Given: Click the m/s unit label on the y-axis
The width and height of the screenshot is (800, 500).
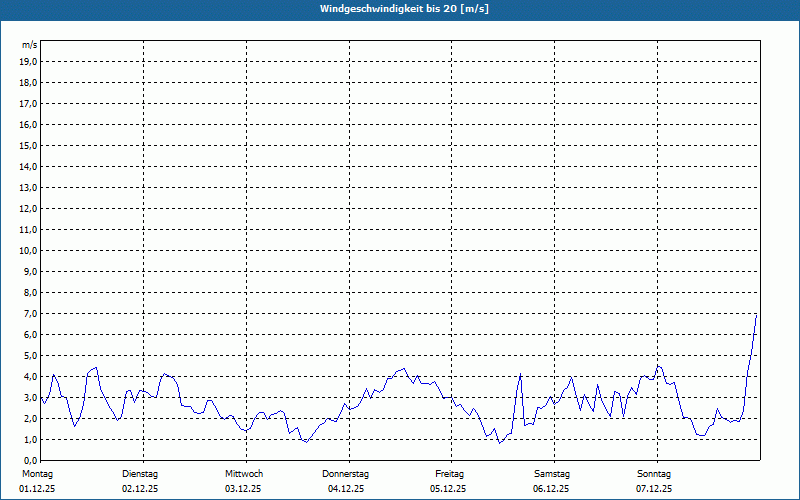Looking at the screenshot, I should [x=30, y=45].
